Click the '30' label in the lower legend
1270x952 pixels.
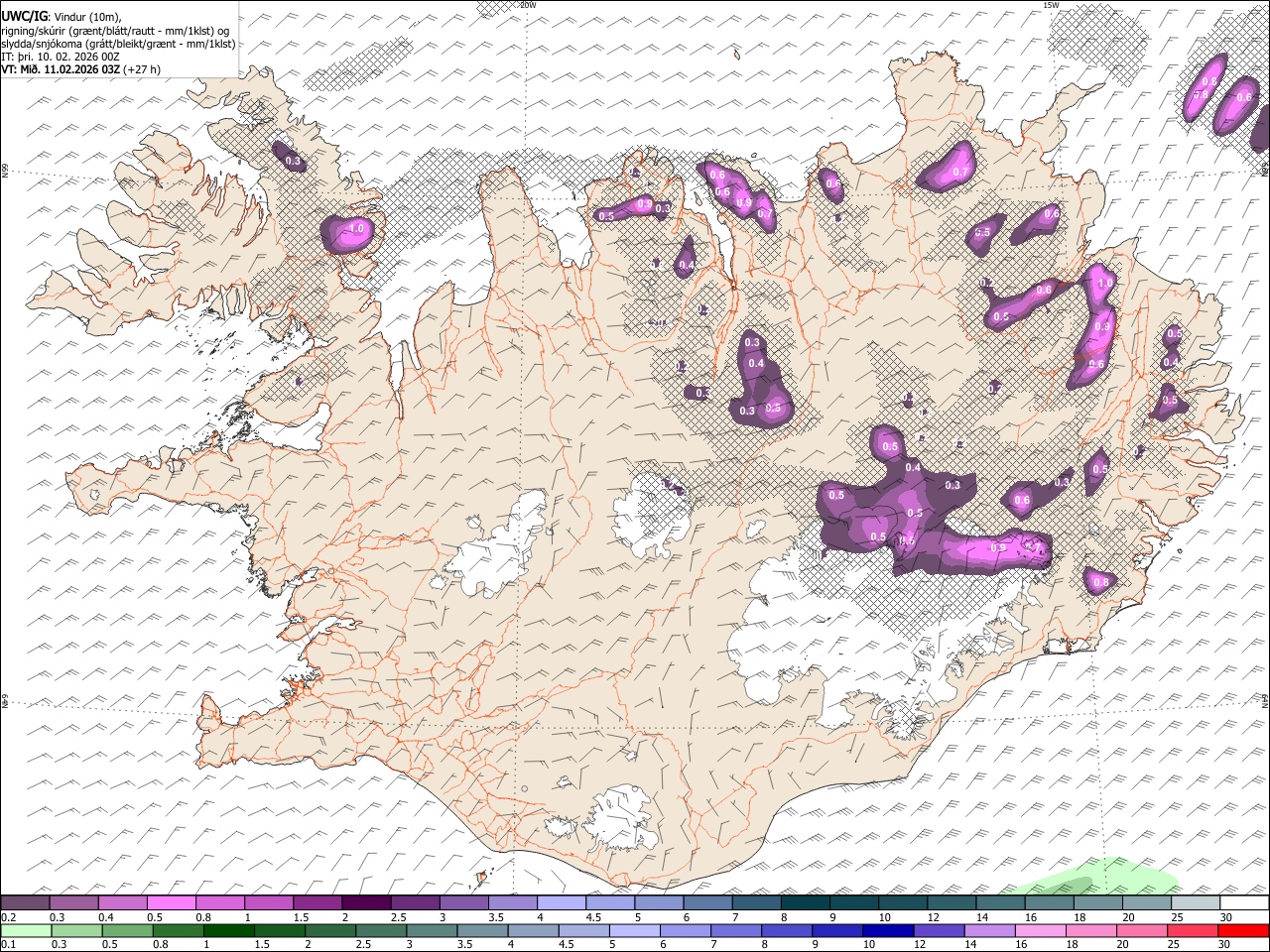pos(1226,944)
